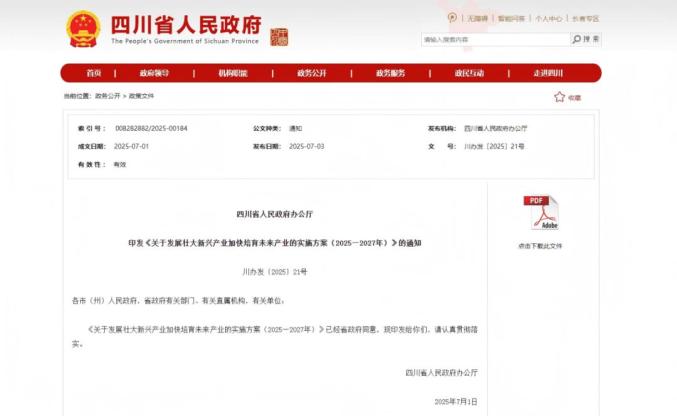Open the Adobe PDF file icon
Screen dimensions: 677x416
pyautogui.click(x=540, y=213)
